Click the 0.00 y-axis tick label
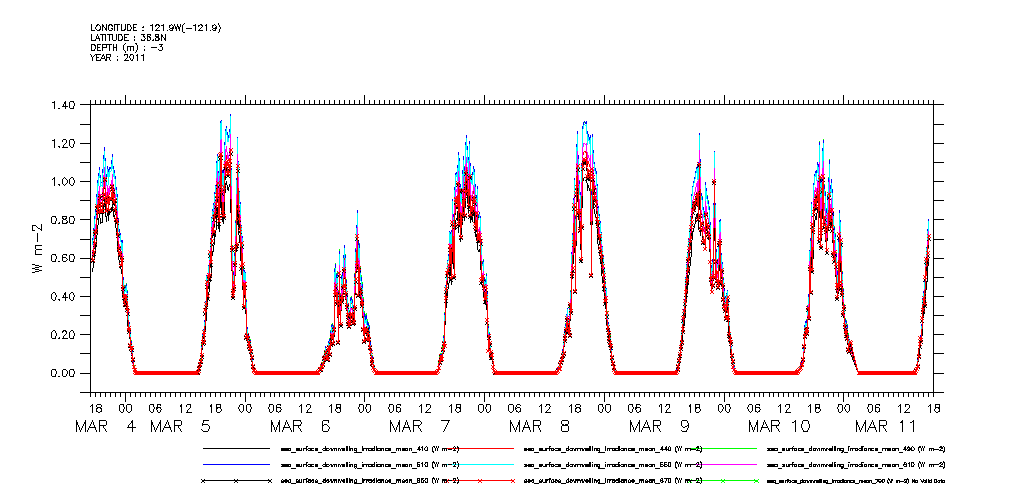Screen dimensions: 1009x504 point(63,373)
